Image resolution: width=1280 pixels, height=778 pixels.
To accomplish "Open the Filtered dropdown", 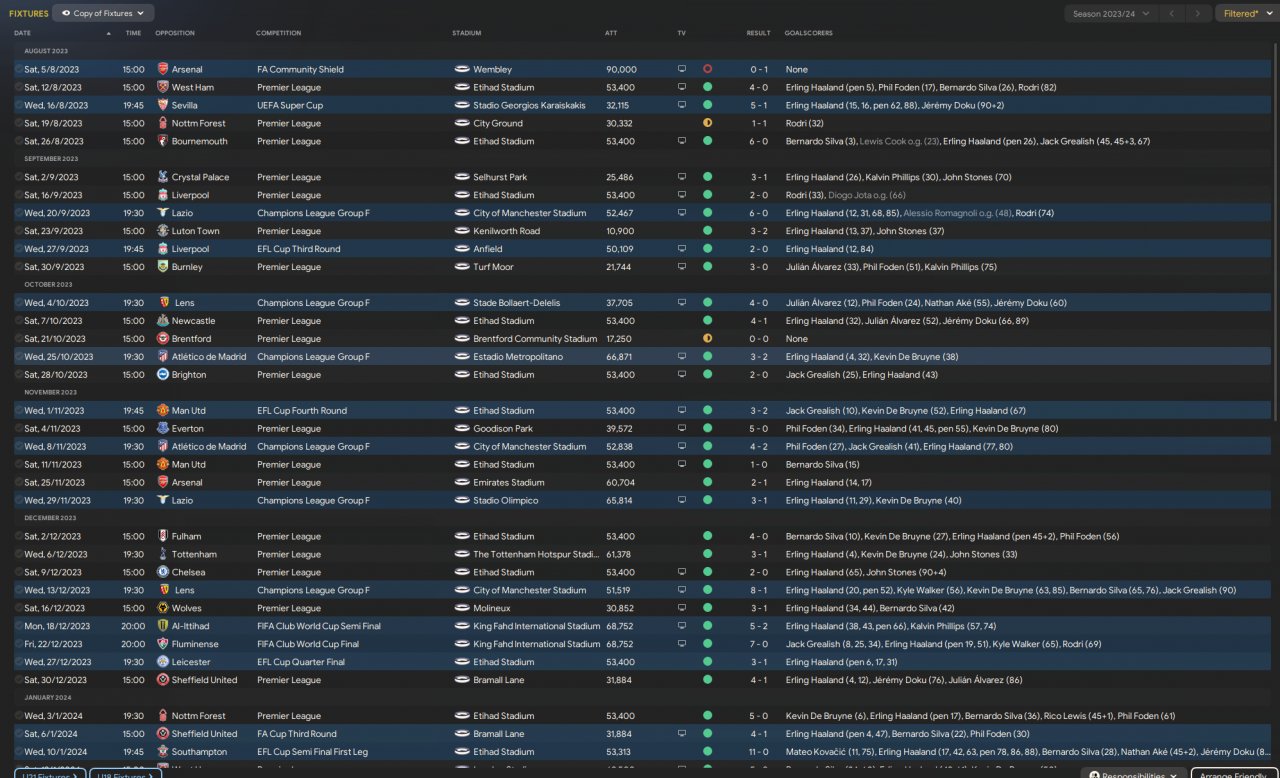I will [1246, 13].
